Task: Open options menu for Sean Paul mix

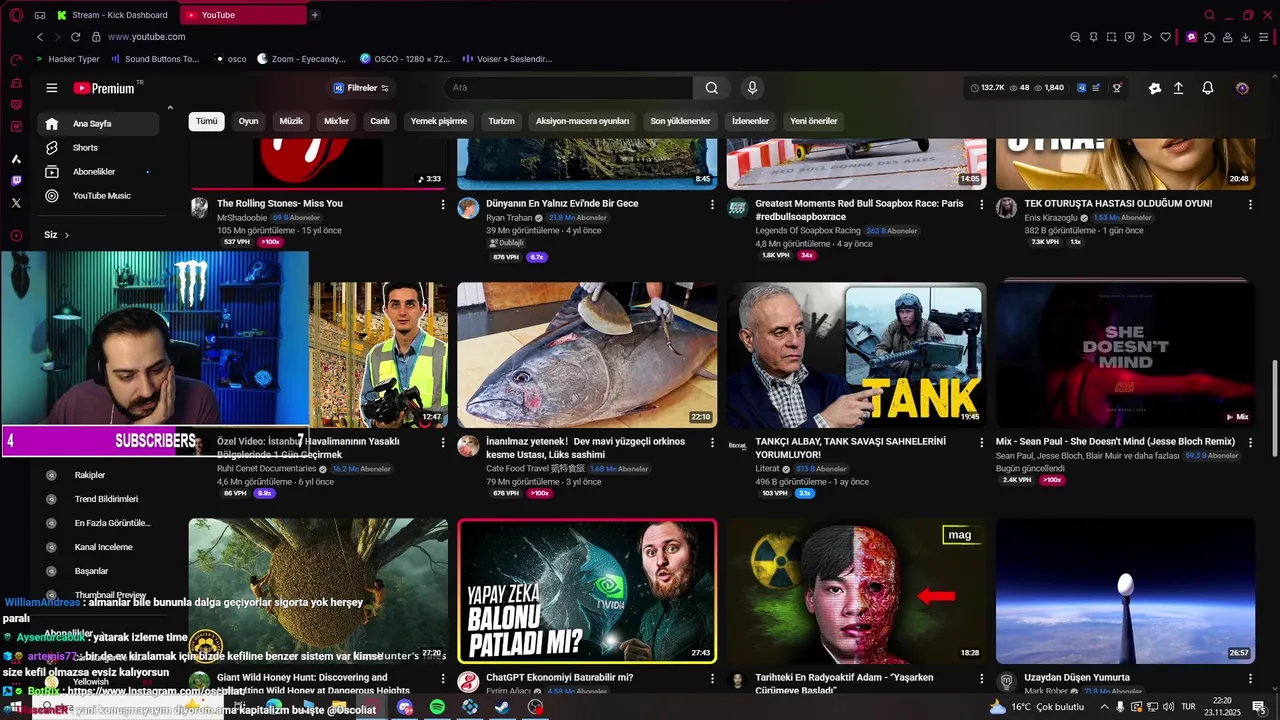Action: (x=1250, y=442)
